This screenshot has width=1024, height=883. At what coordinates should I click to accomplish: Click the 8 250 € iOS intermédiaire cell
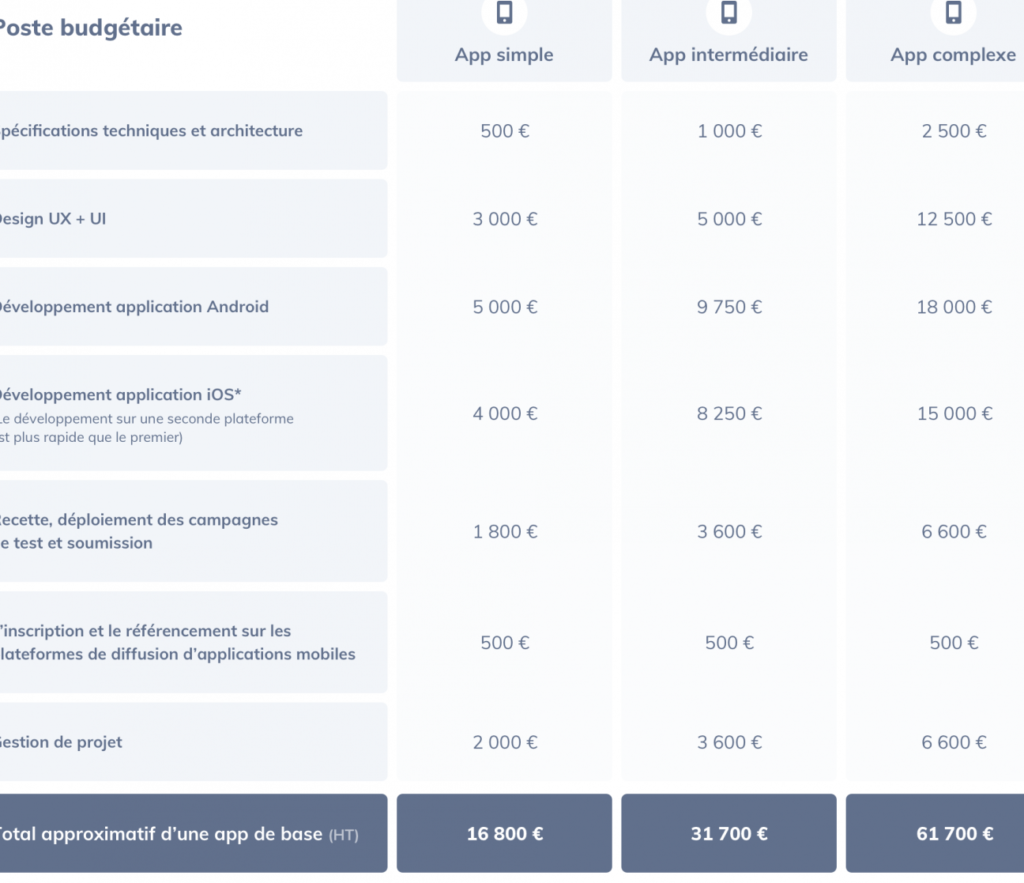click(x=729, y=413)
